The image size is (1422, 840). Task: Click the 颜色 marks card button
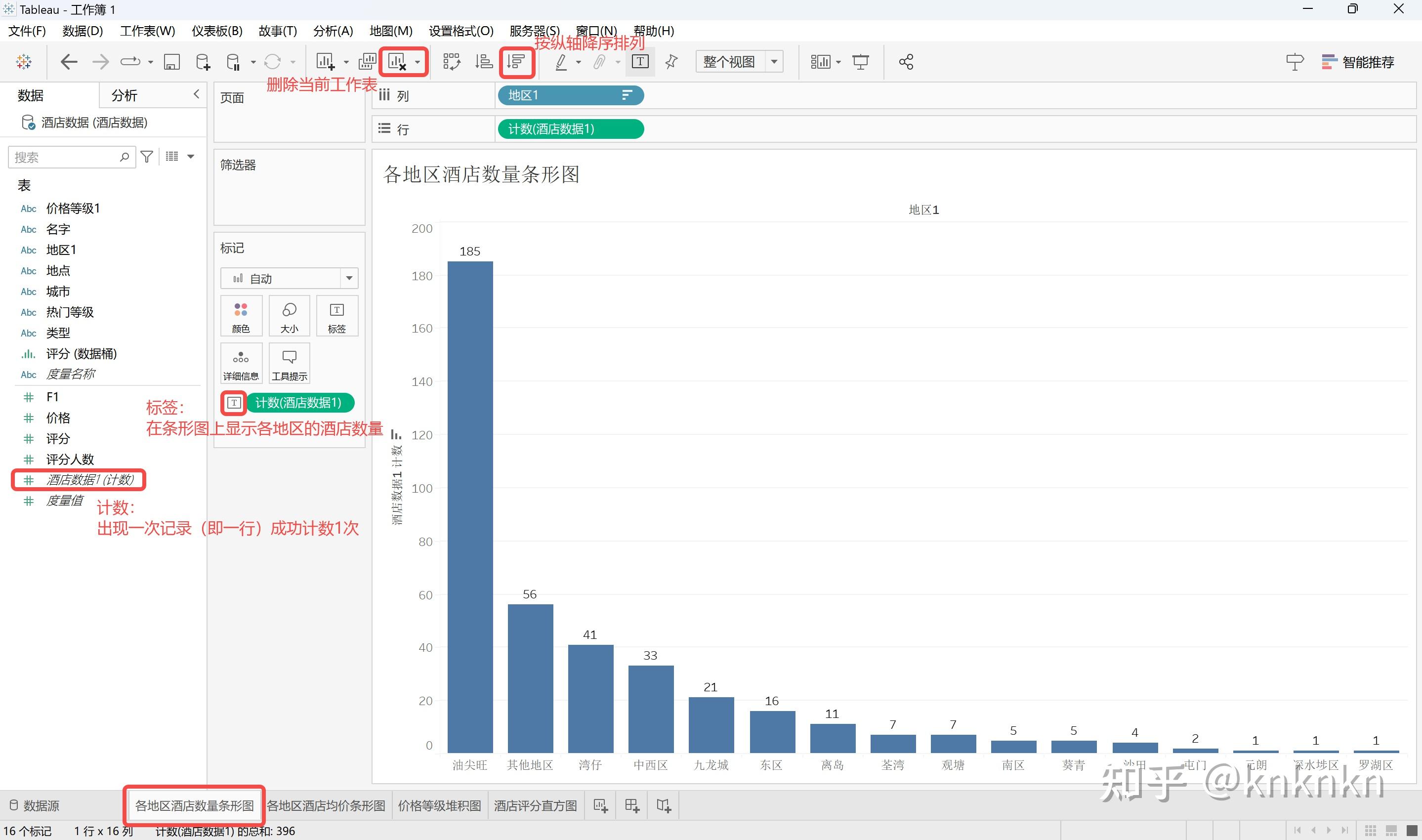pos(241,316)
